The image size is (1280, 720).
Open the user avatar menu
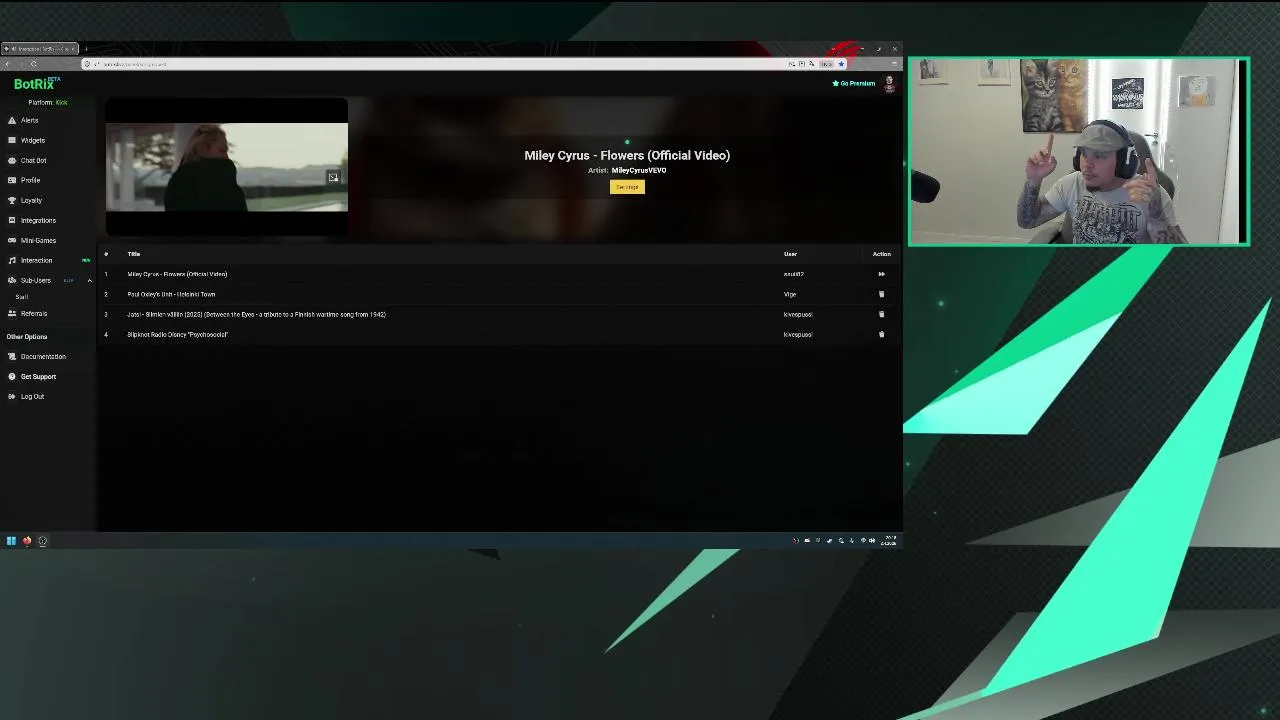click(x=889, y=84)
